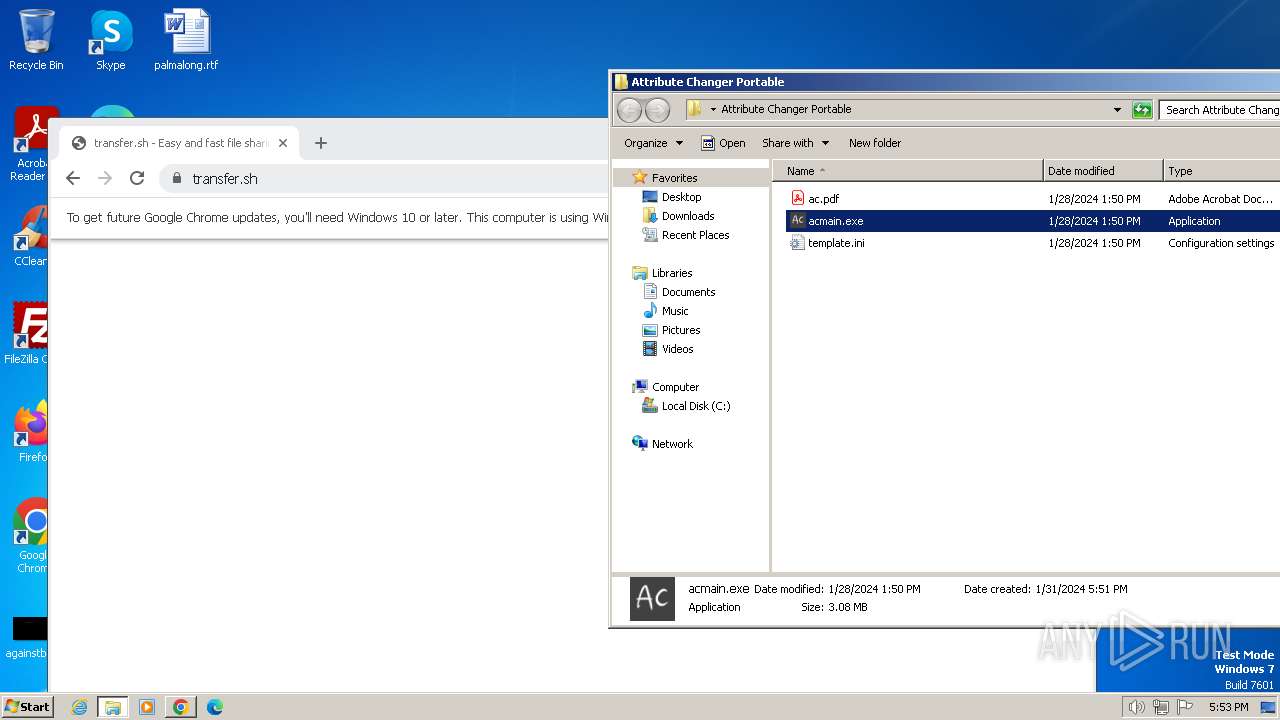Open the CCleaner desktop shortcut

pos(30,237)
